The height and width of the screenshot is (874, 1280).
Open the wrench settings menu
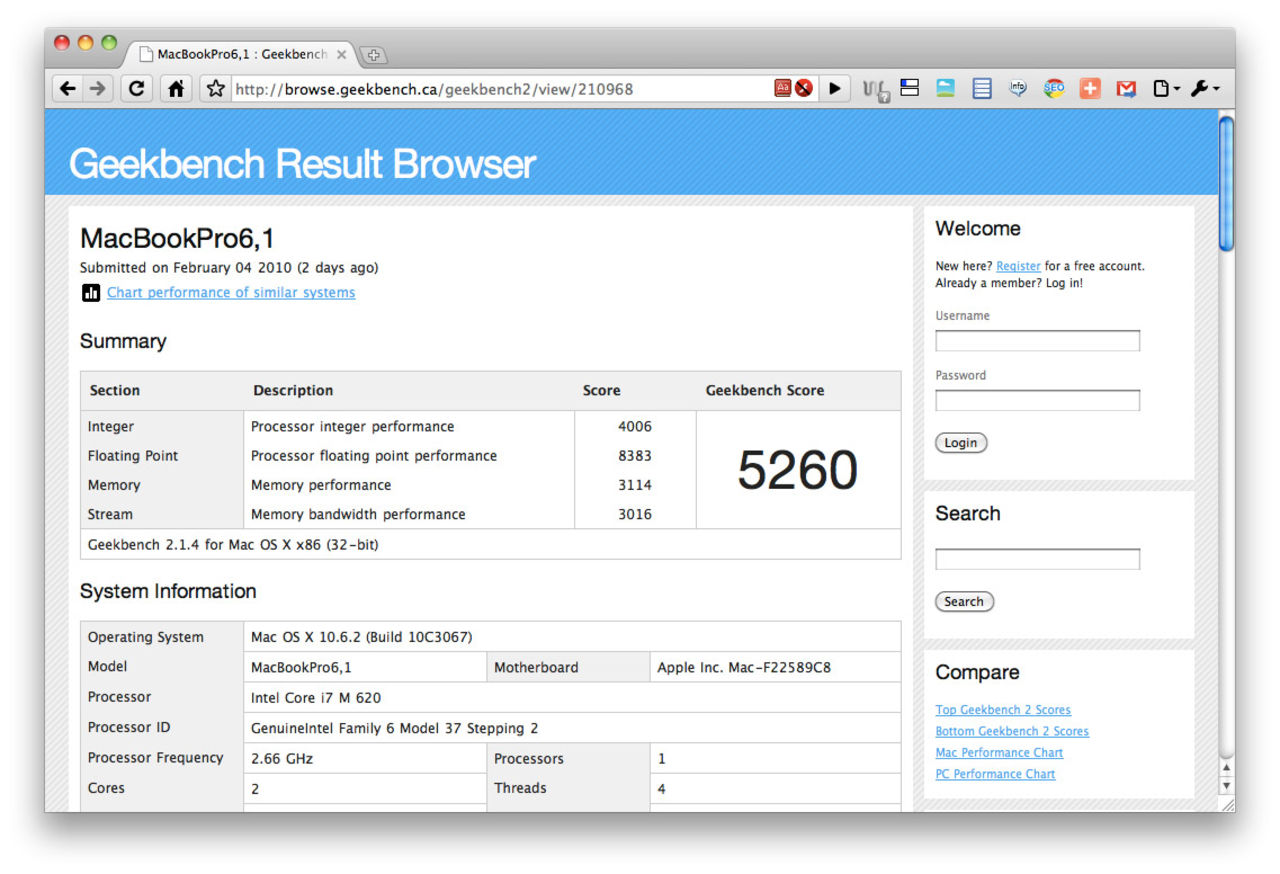click(x=1204, y=89)
